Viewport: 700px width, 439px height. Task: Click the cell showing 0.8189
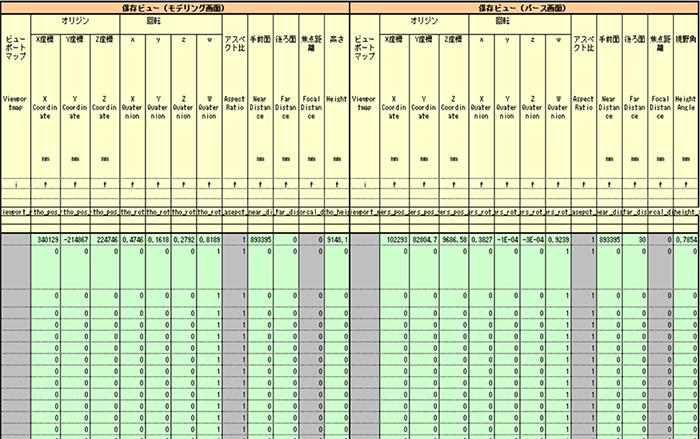point(208,241)
